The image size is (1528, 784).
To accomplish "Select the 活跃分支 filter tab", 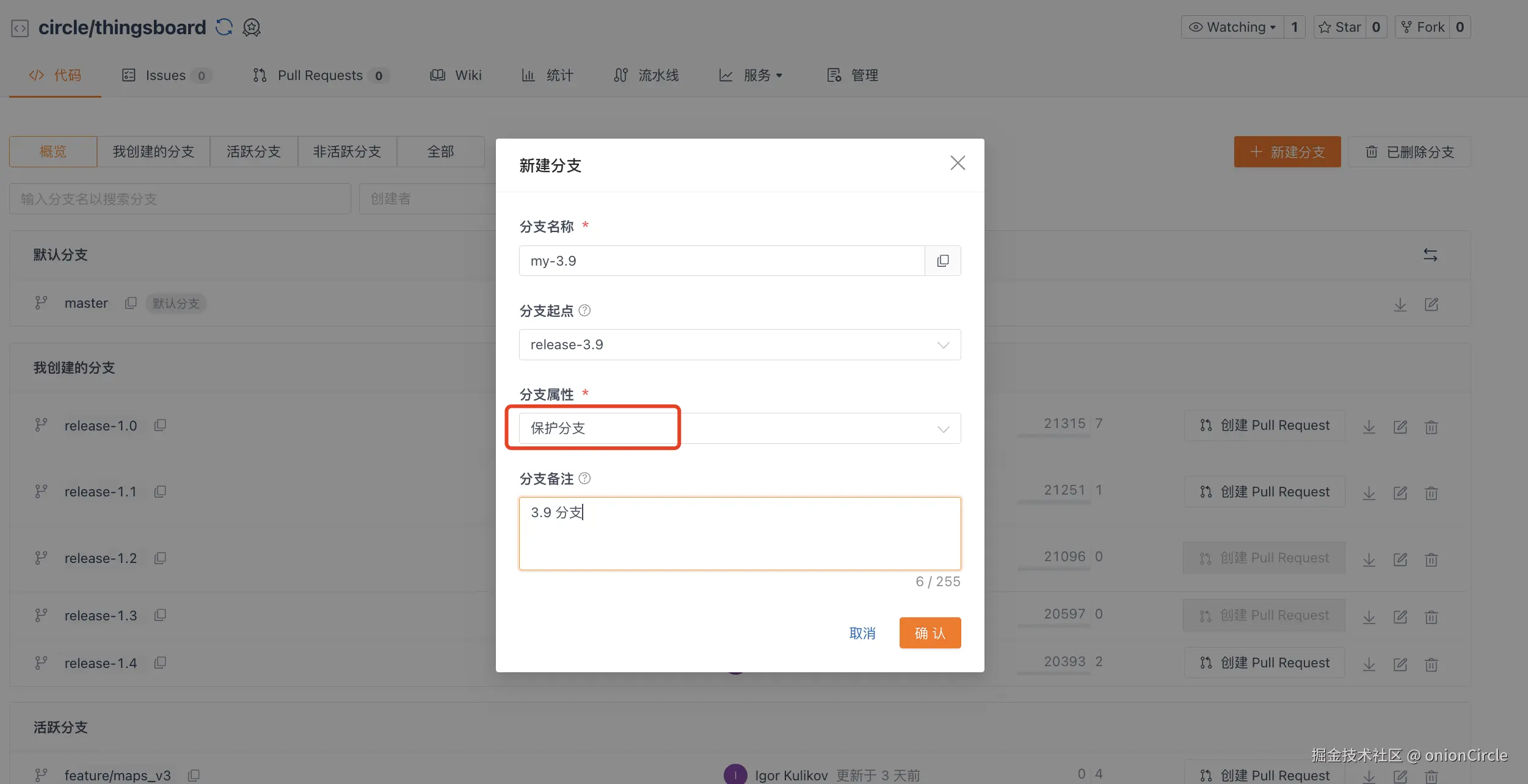I will point(253,151).
